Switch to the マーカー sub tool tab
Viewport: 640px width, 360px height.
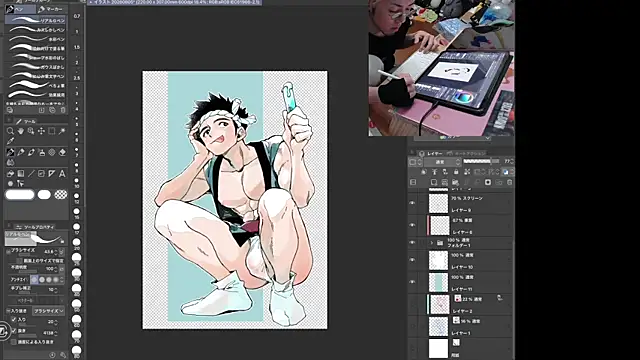(51, 9)
